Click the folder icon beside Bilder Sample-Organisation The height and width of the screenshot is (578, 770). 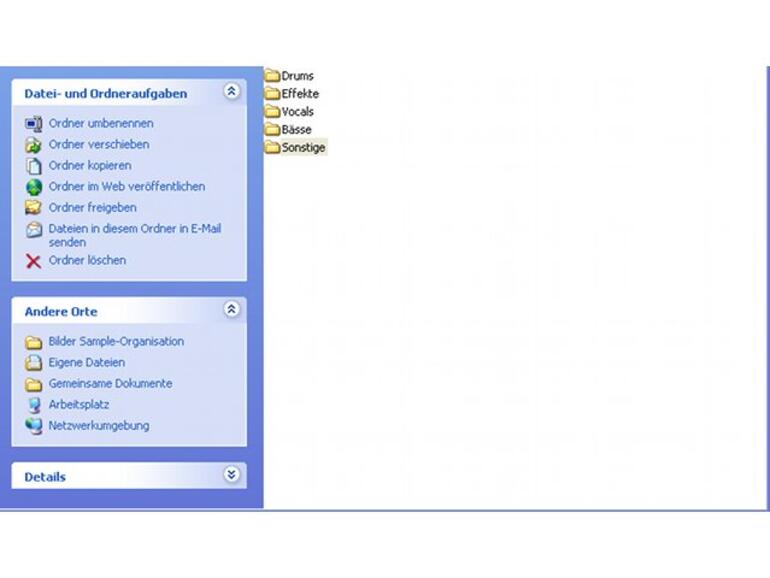pos(33,342)
